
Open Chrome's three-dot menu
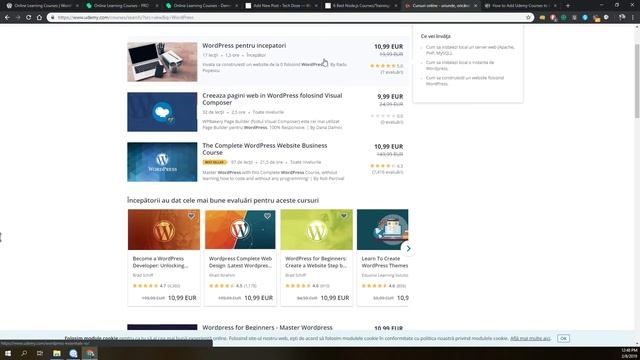tap(633, 18)
